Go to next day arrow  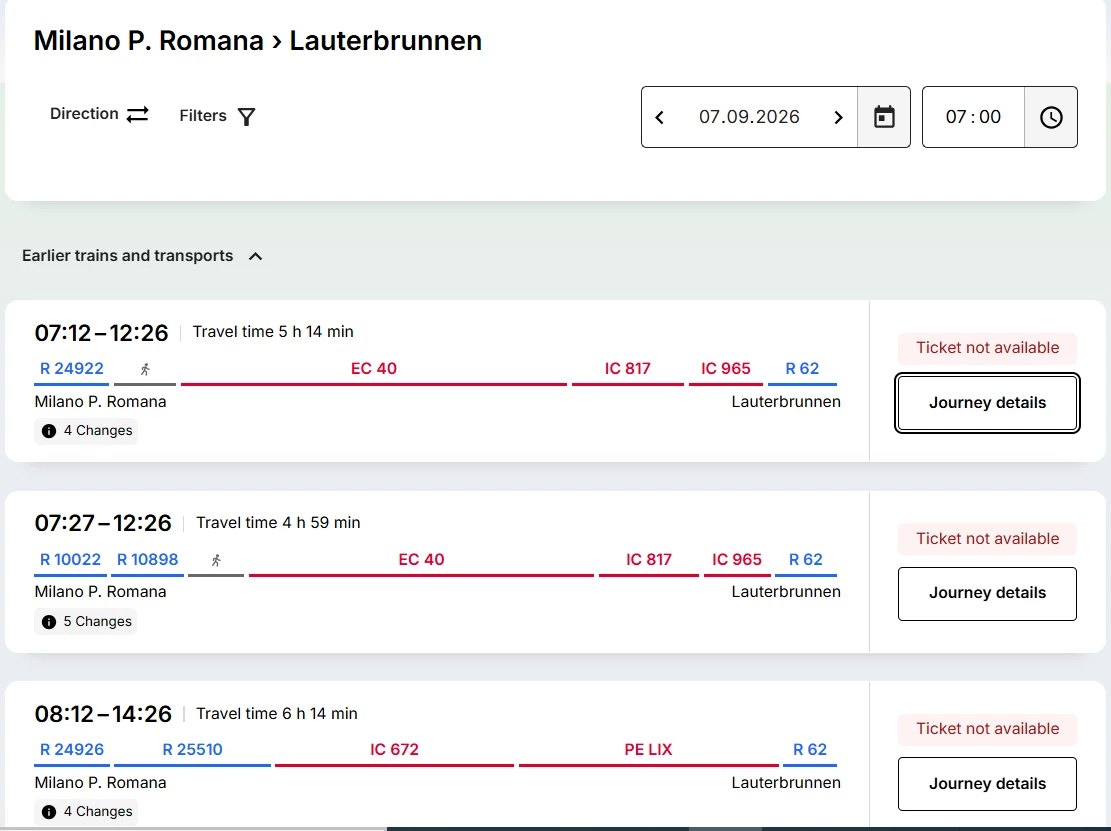pos(838,117)
